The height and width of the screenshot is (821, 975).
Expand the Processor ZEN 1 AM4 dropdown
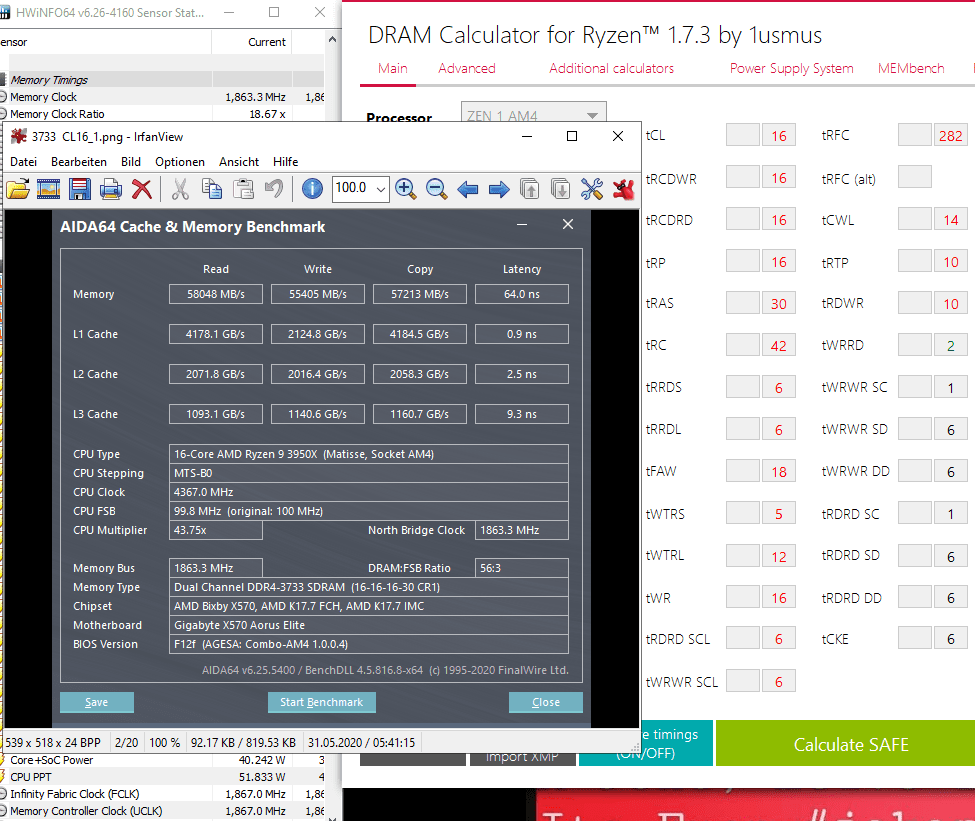[533, 116]
